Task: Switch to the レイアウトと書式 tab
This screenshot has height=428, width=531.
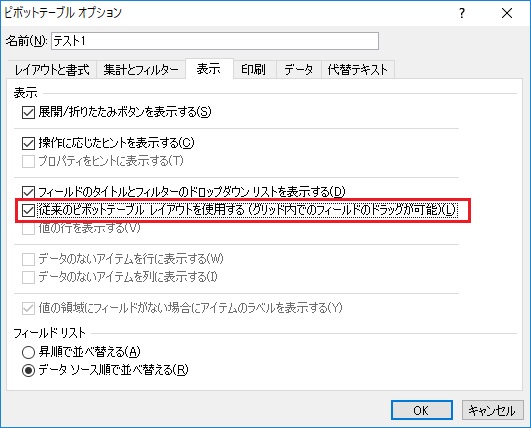Action: tap(52, 70)
